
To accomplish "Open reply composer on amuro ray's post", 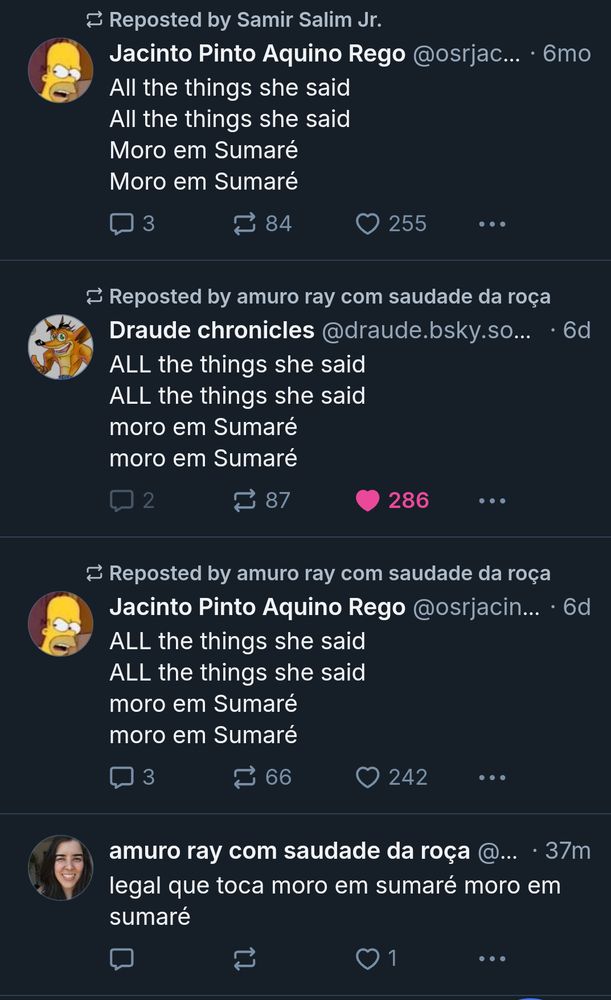I will point(120,958).
